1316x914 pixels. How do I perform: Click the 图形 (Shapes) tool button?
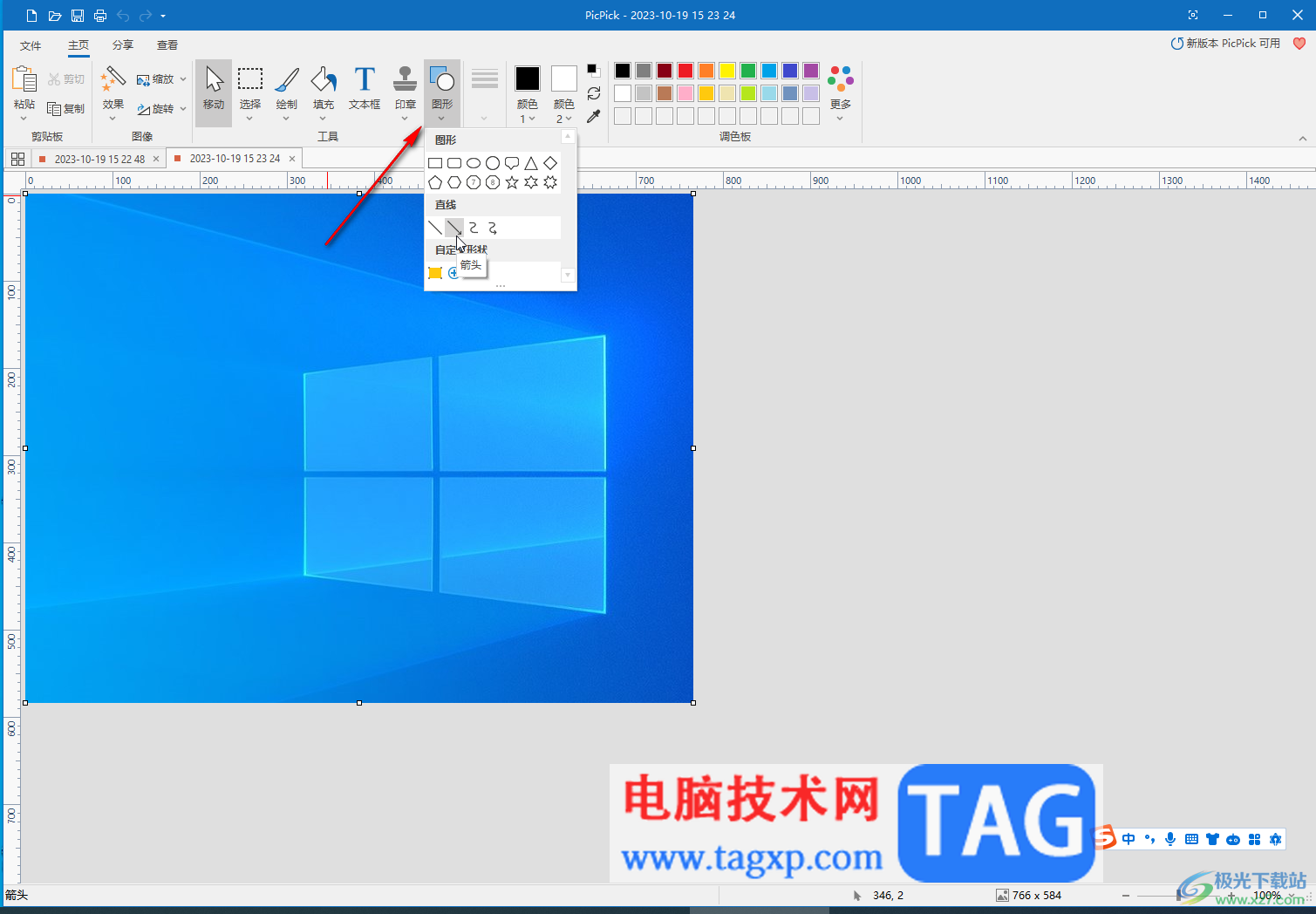(442, 92)
